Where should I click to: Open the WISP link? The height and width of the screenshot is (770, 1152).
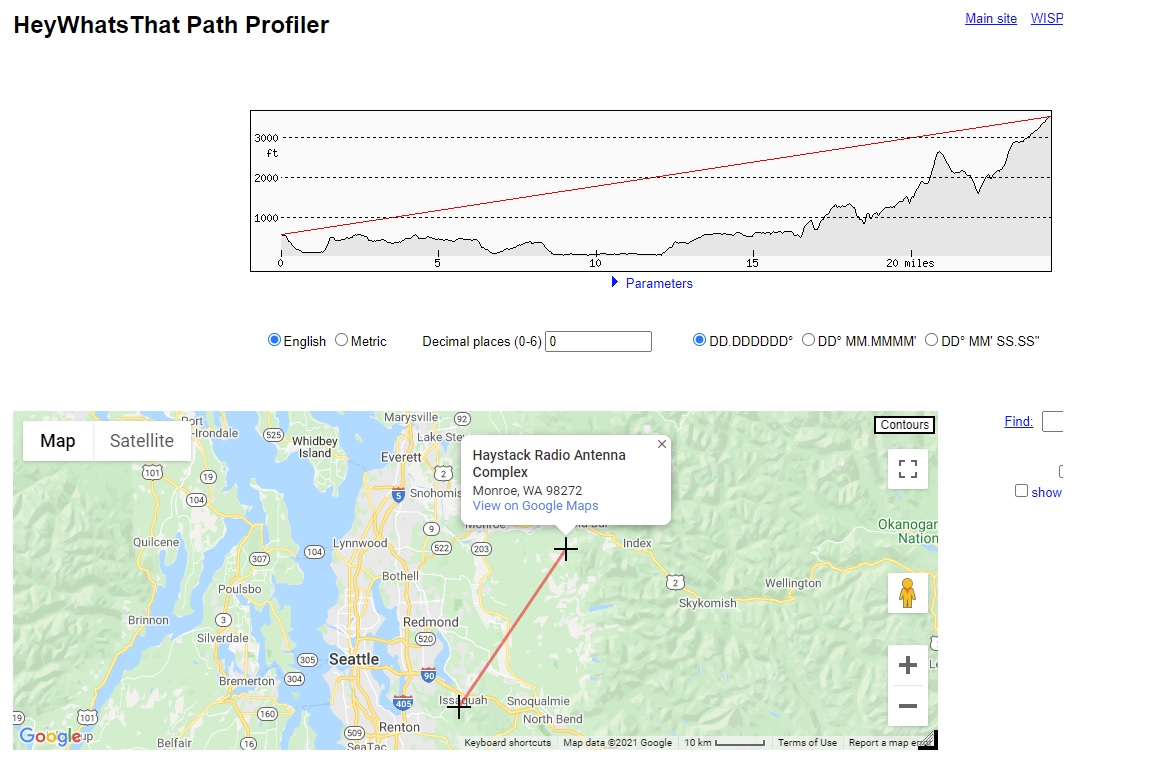[x=1047, y=18]
